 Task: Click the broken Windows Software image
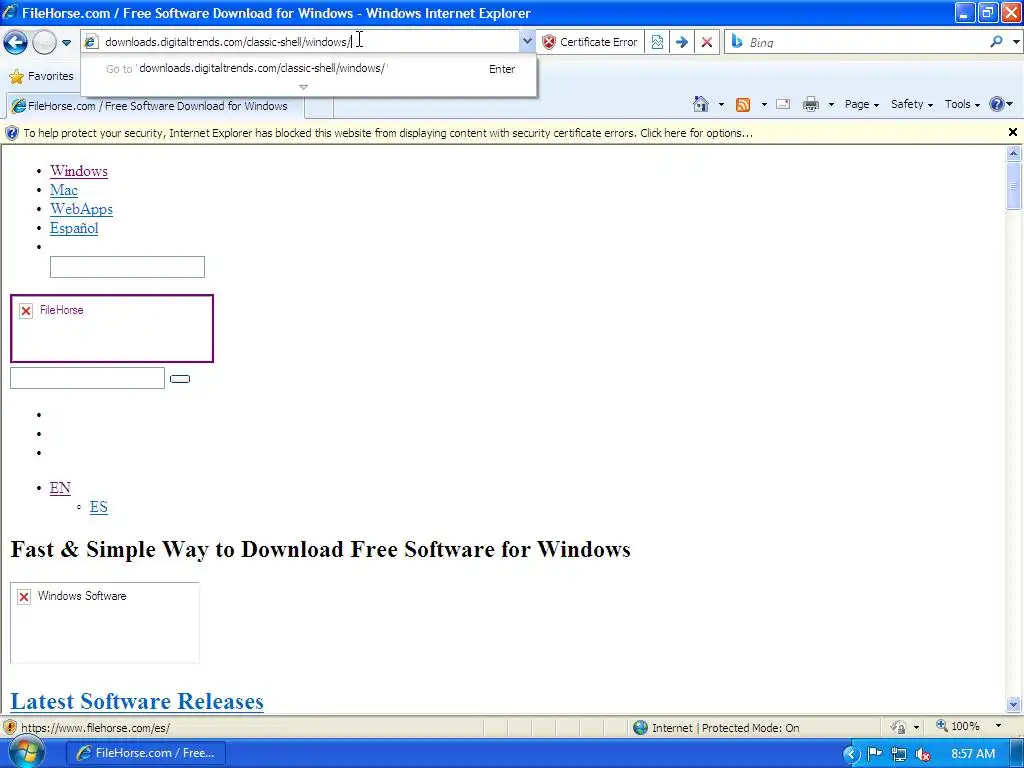(105, 623)
